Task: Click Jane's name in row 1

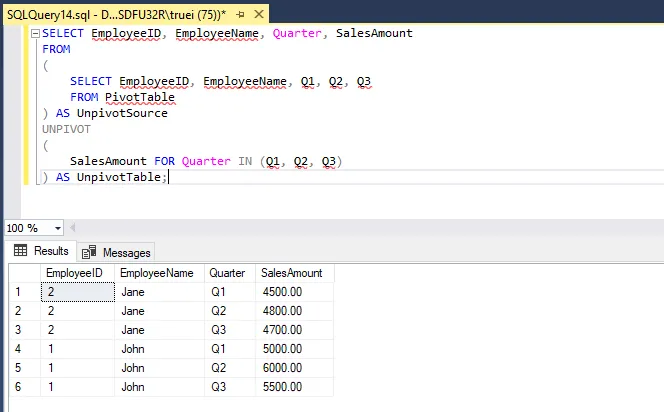Action: pyautogui.click(x=160, y=292)
